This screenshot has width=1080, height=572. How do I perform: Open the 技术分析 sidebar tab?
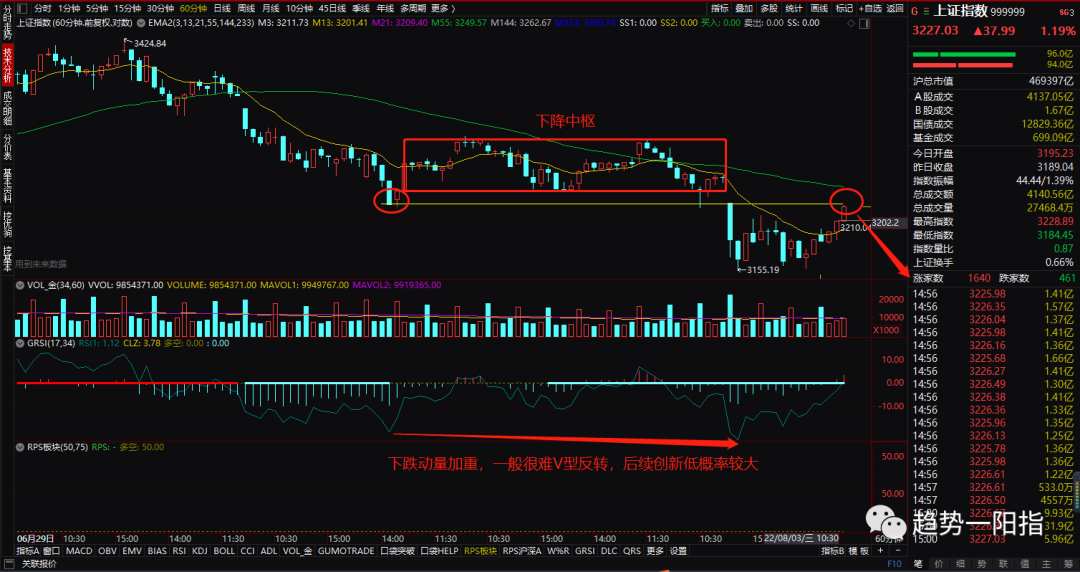click(7, 66)
